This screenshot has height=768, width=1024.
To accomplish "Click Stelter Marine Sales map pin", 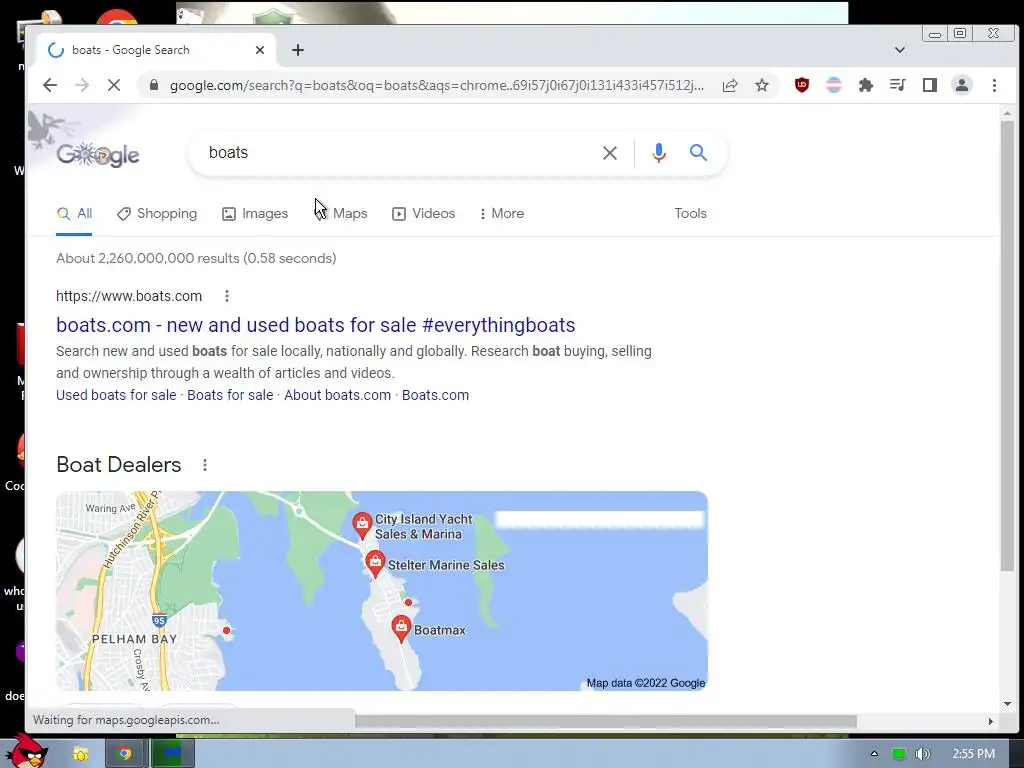I will tap(375, 564).
